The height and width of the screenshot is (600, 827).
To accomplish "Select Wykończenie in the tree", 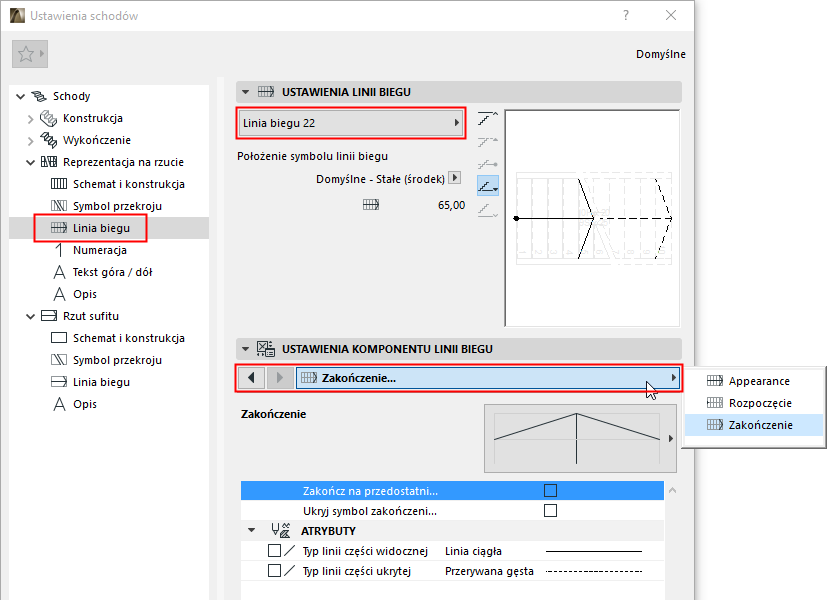I will pos(97,140).
